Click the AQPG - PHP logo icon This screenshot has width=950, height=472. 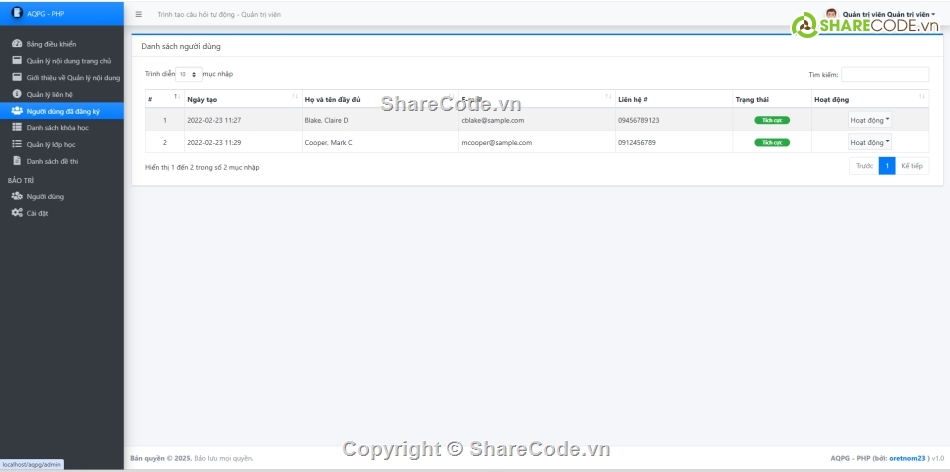[16, 13]
